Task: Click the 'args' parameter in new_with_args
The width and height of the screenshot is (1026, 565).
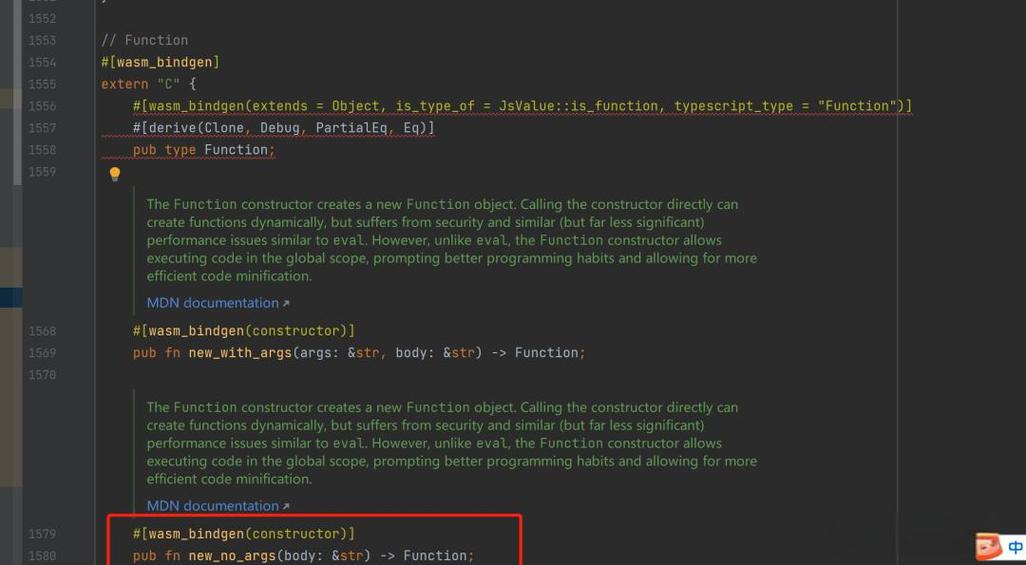Action: [315, 353]
